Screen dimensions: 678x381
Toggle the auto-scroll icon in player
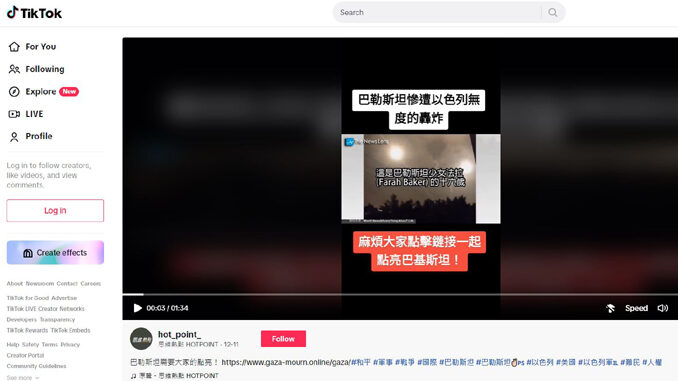(611, 308)
